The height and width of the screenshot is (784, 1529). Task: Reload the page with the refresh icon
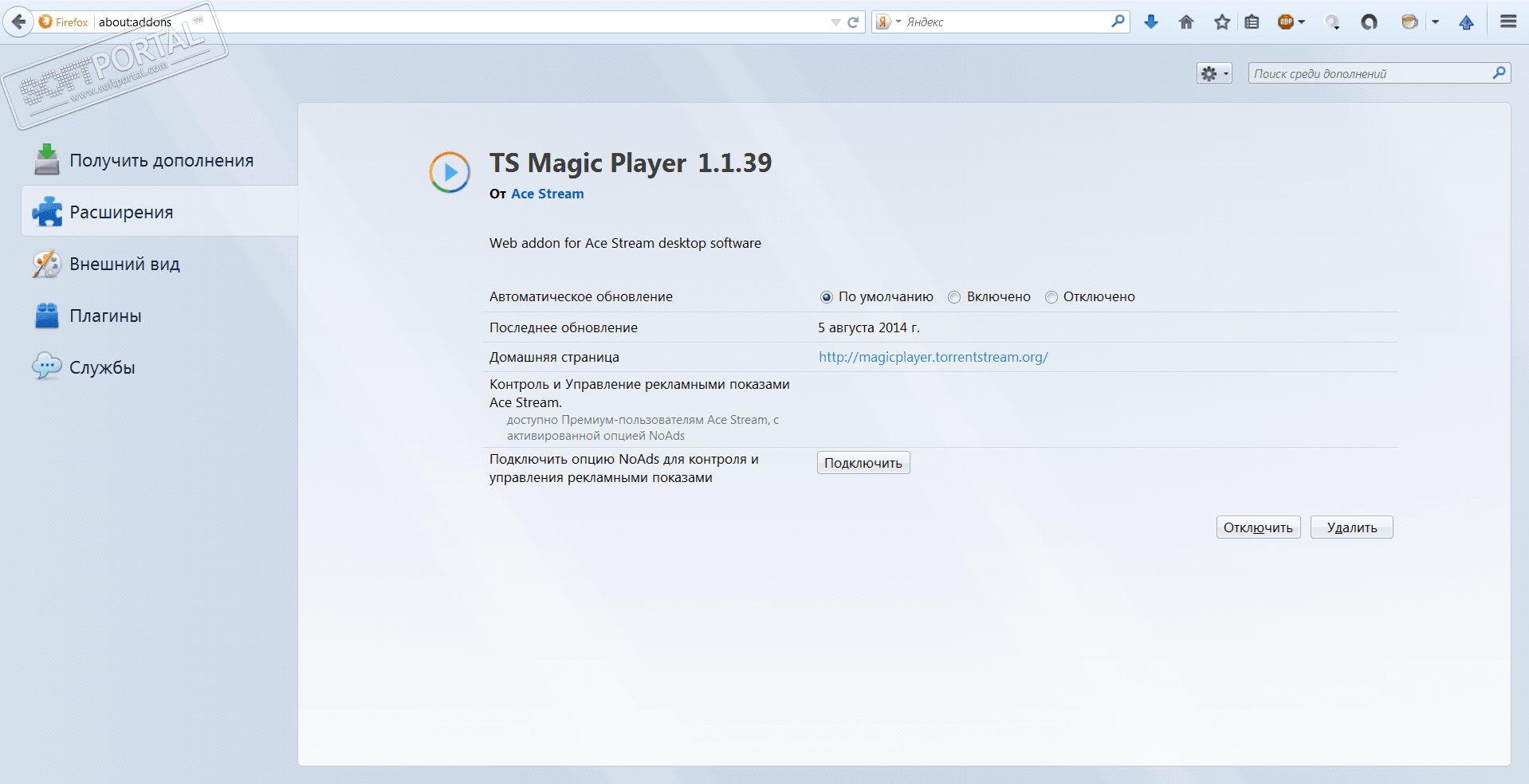(x=853, y=22)
